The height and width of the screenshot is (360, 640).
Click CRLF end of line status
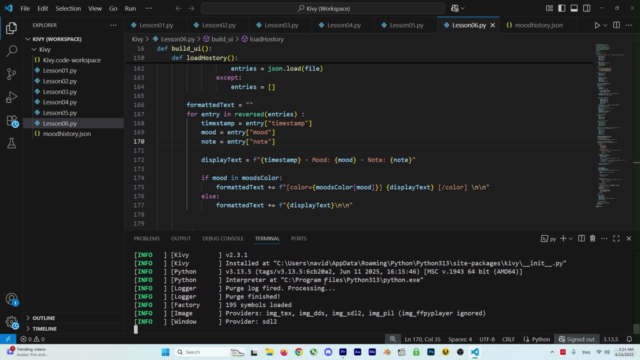click(x=508, y=339)
